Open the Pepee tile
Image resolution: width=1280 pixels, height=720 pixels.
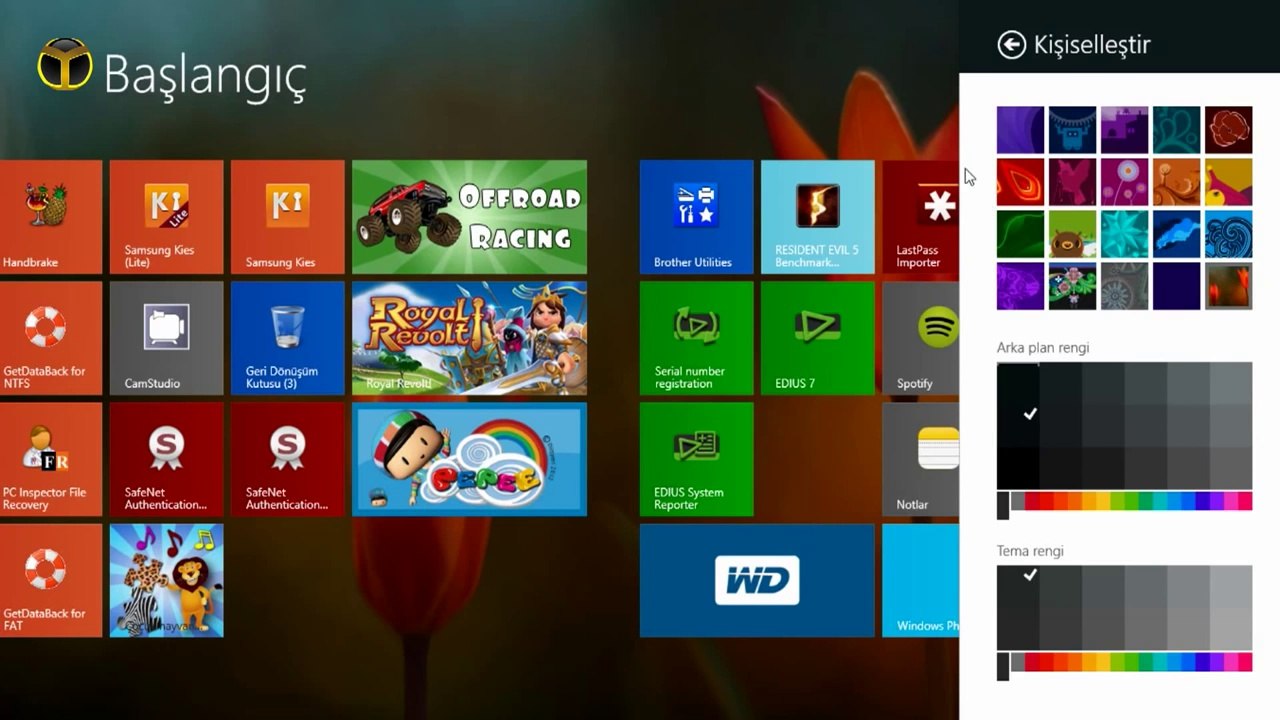click(x=469, y=459)
